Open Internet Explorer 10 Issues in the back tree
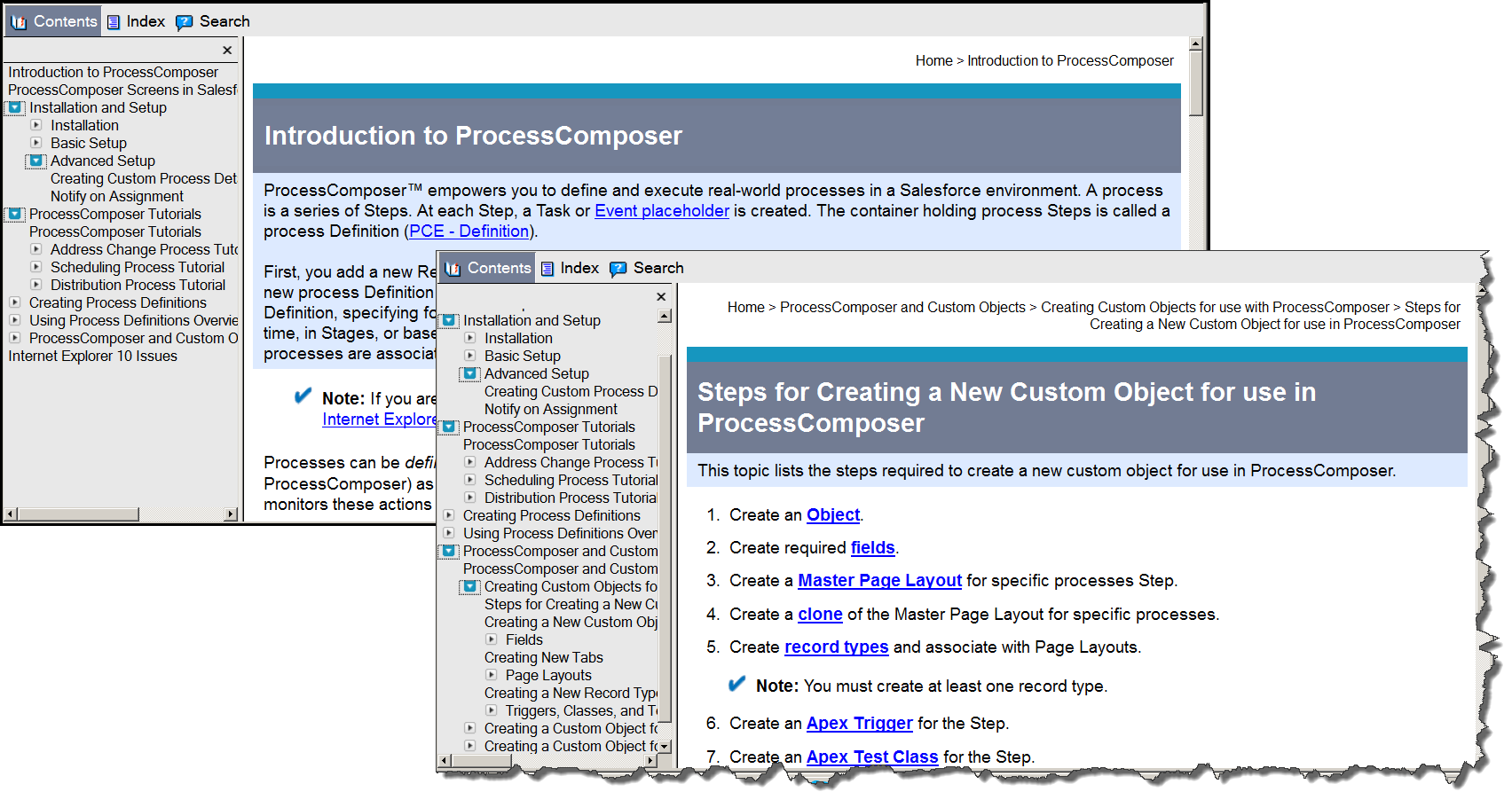This screenshot has height=792, width=1512. pyautogui.click(x=92, y=356)
